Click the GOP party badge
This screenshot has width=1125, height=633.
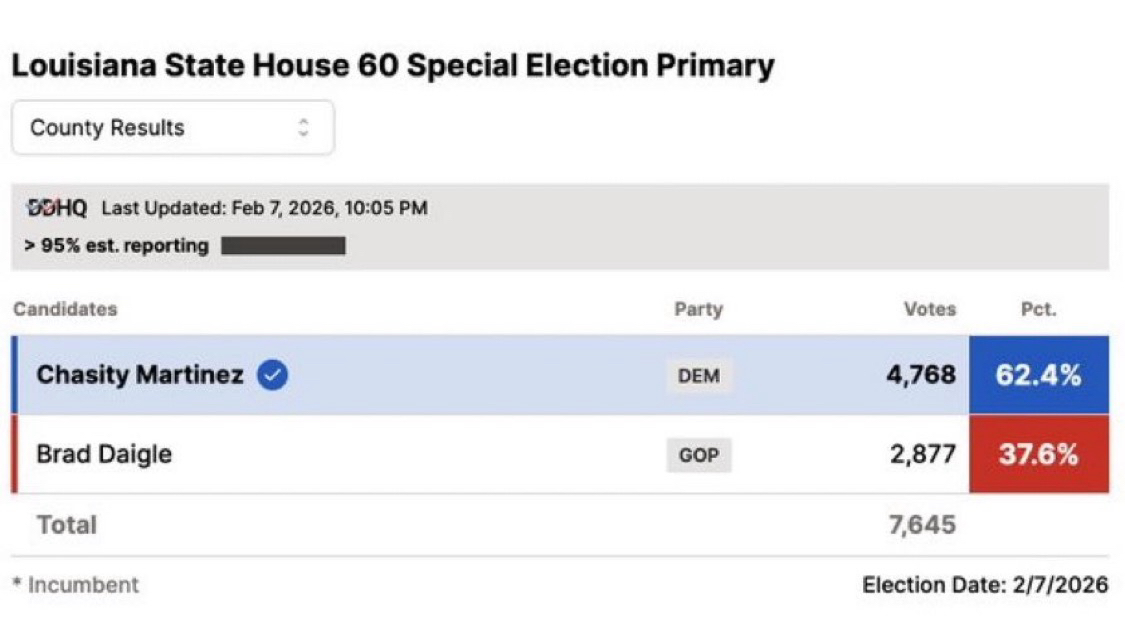[699, 455]
